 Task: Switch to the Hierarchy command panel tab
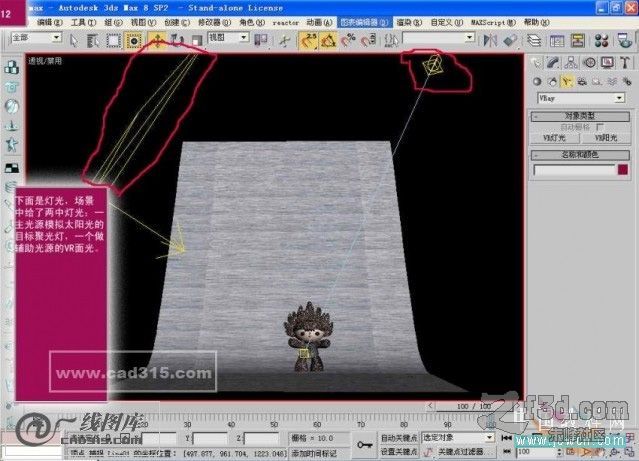[x=571, y=62]
